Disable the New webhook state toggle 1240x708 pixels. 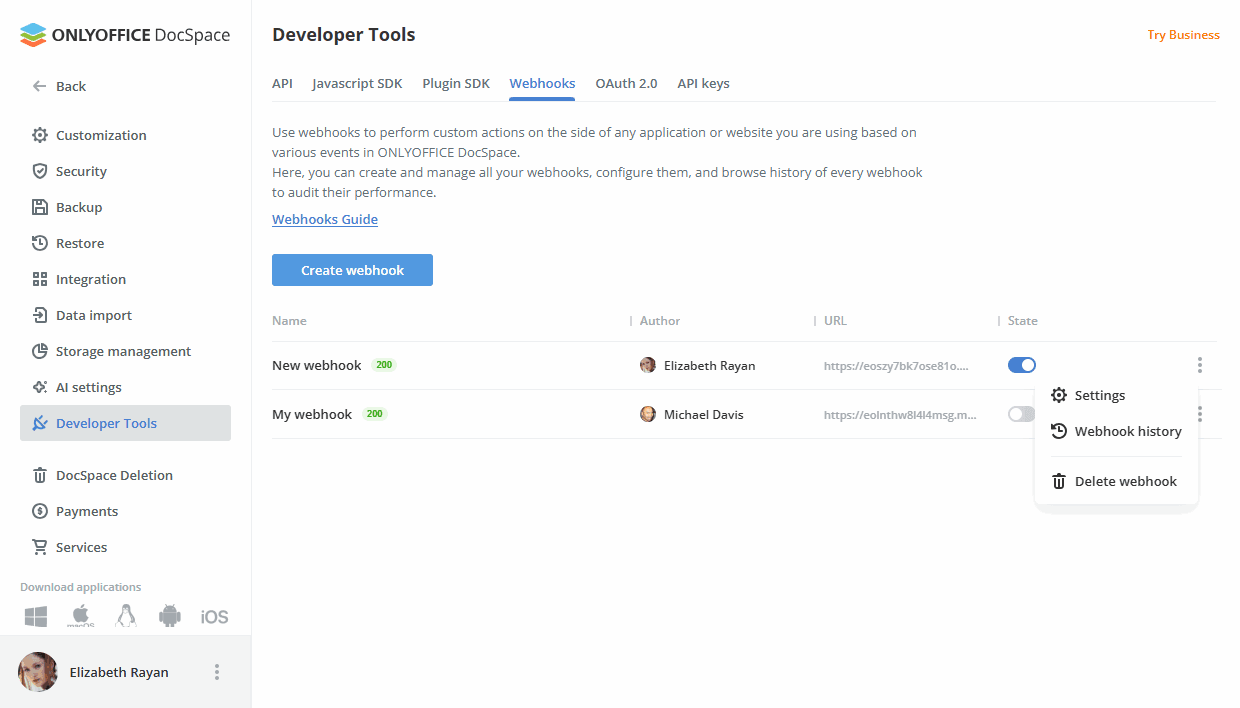(x=1021, y=365)
